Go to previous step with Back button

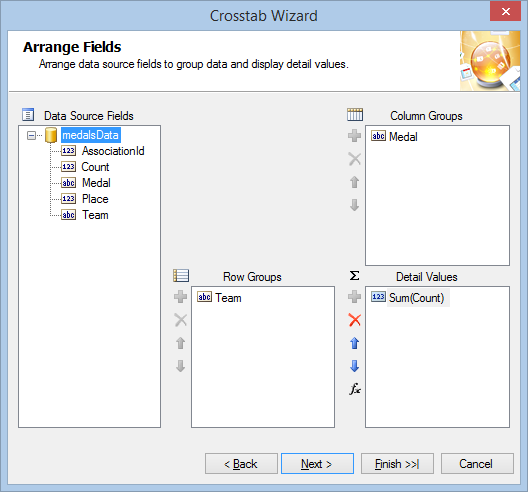point(241,464)
